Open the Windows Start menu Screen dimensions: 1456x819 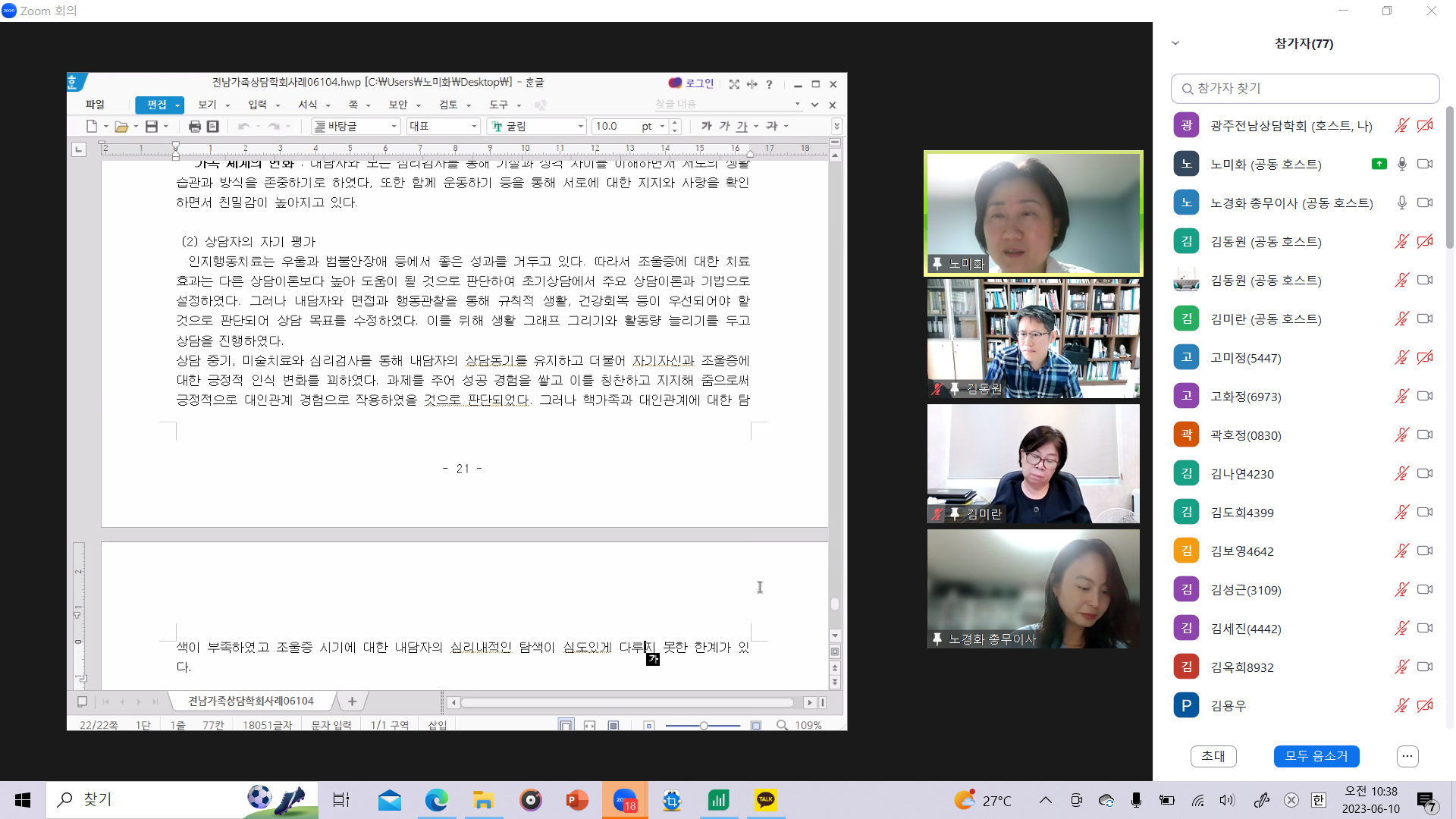point(23,799)
